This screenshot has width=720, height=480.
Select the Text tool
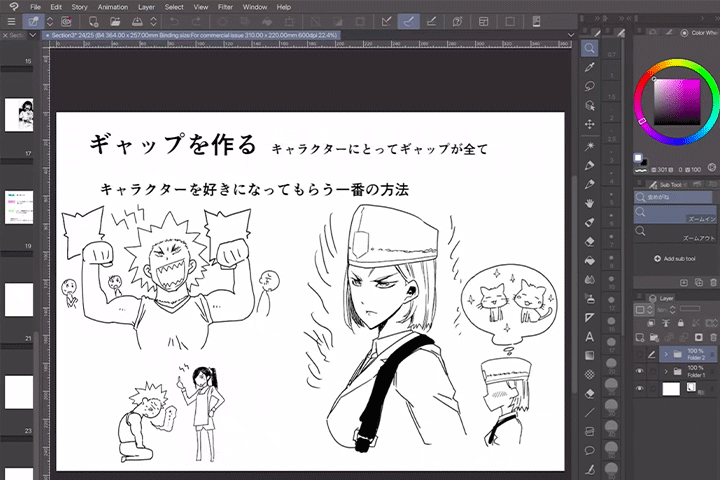point(590,337)
